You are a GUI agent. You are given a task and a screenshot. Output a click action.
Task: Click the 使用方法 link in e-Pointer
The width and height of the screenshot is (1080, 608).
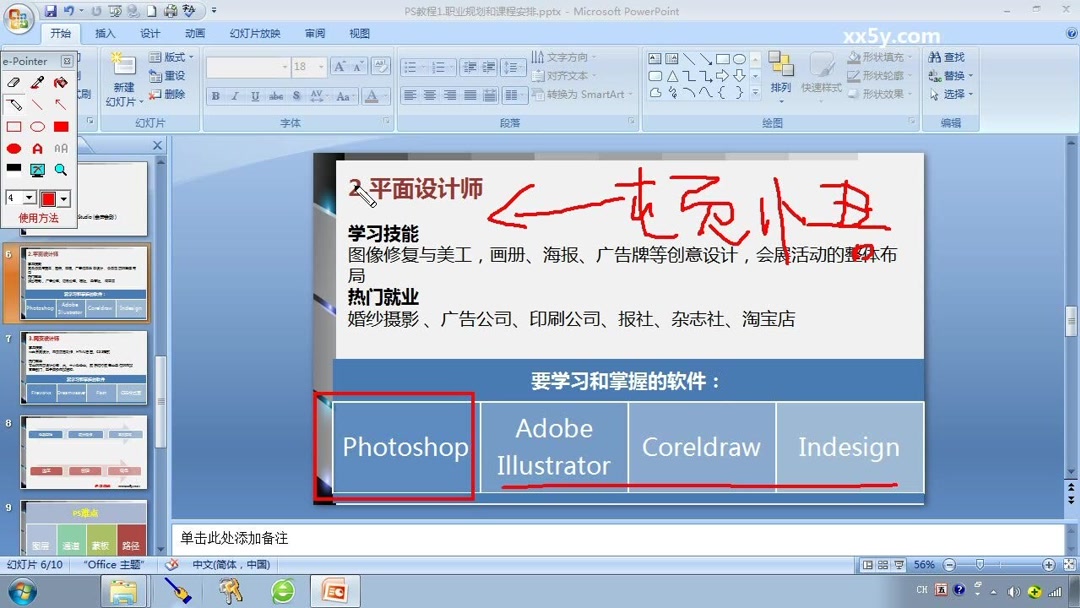pyautogui.click(x=39, y=216)
